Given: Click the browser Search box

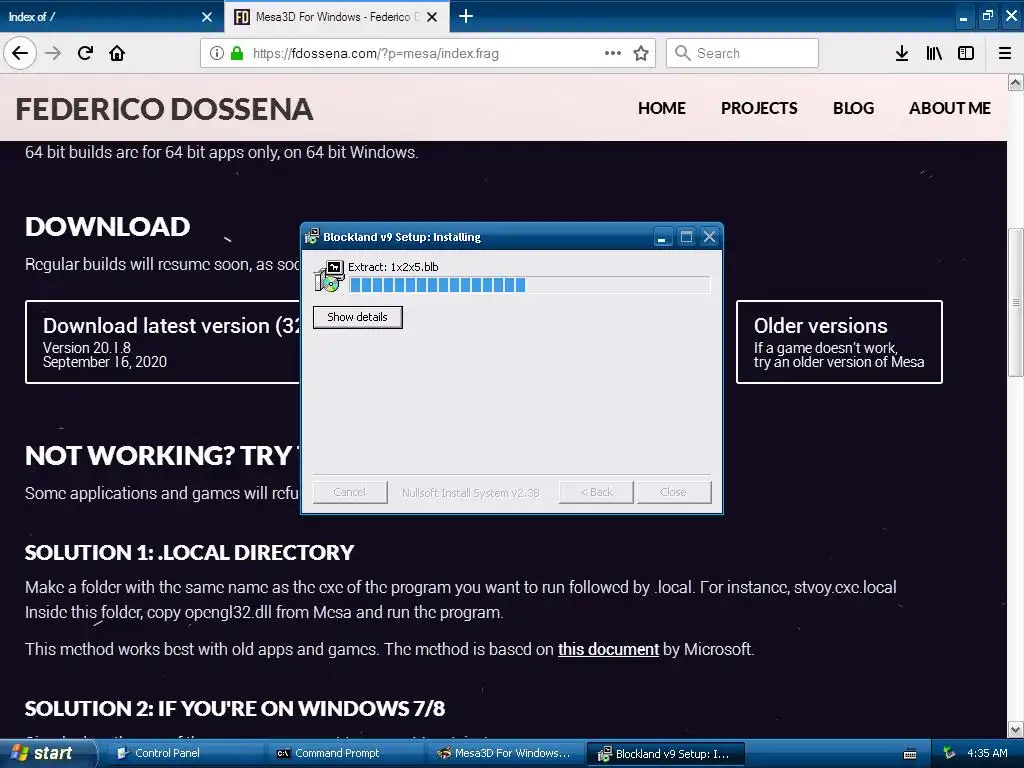Looking at the screenshot, I should (743, 53).
